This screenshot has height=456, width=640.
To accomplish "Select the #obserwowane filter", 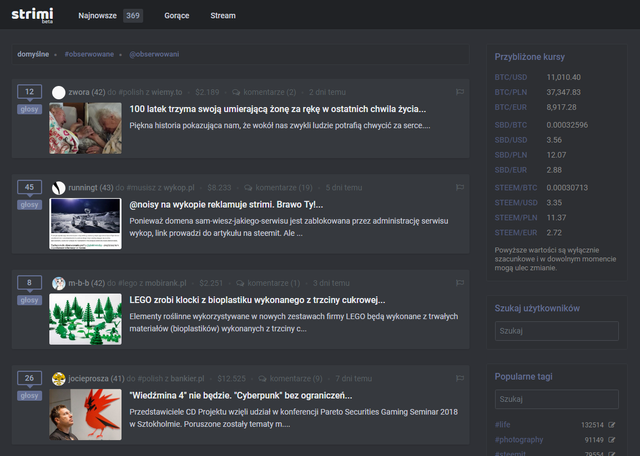I will pos(89,54).
